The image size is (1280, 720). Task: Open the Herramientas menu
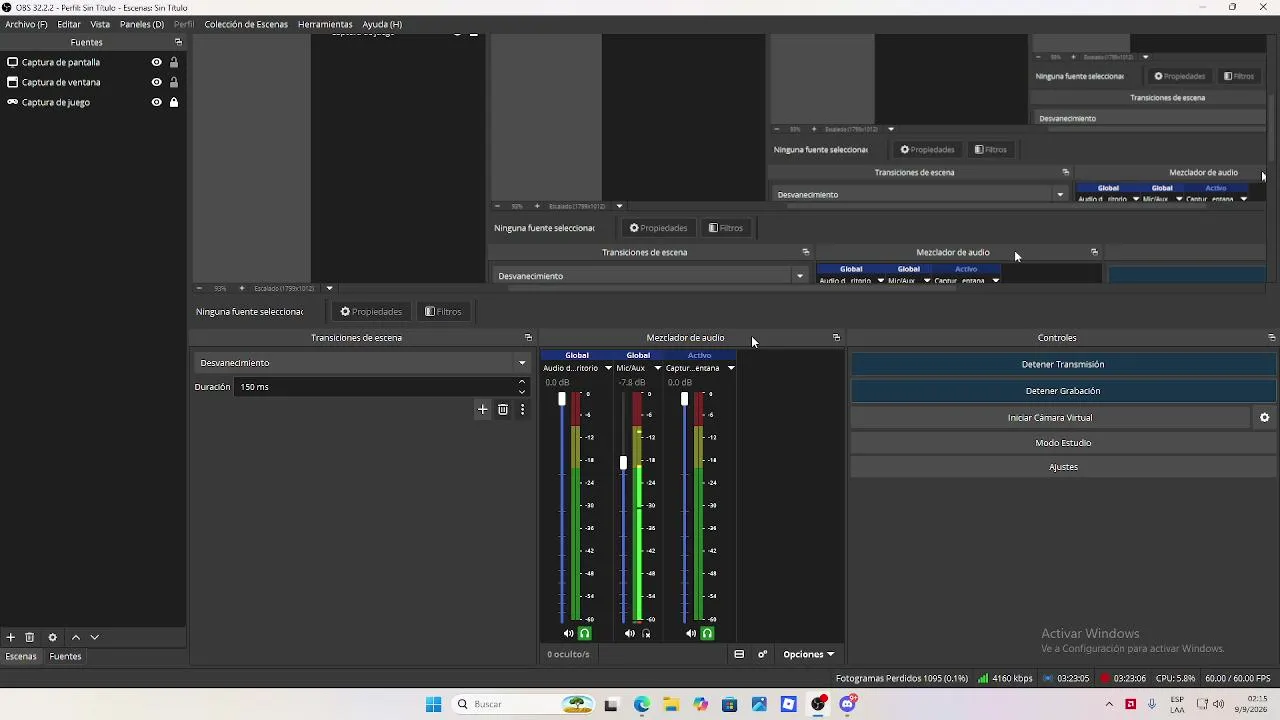[x=325, y=24]
